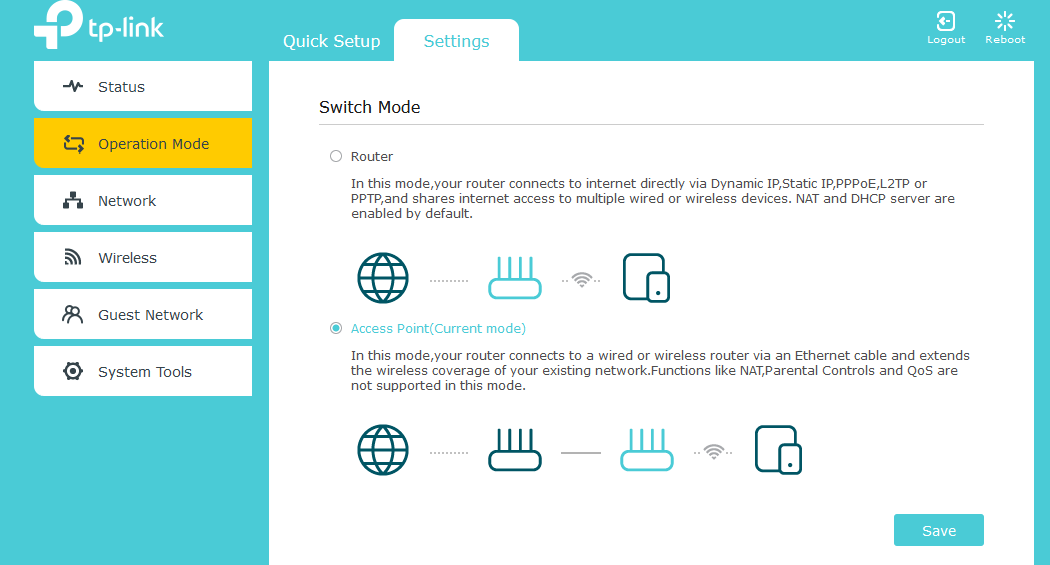Select the Router mode radio button
The width and height of the screenshot is (1050, 565).
[336, 157]
